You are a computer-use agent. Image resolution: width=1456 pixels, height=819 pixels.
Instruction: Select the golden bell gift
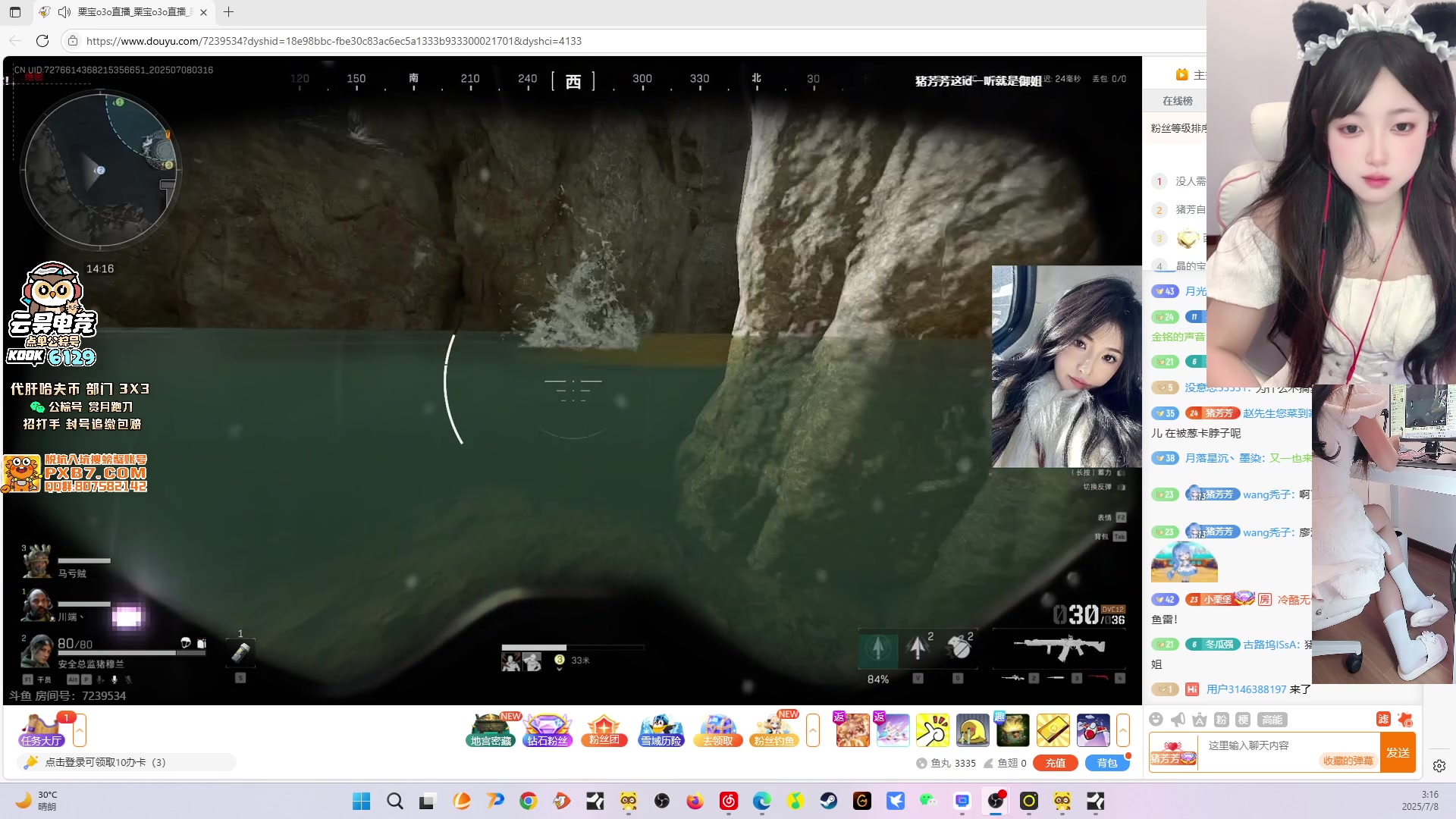[973, 730]
